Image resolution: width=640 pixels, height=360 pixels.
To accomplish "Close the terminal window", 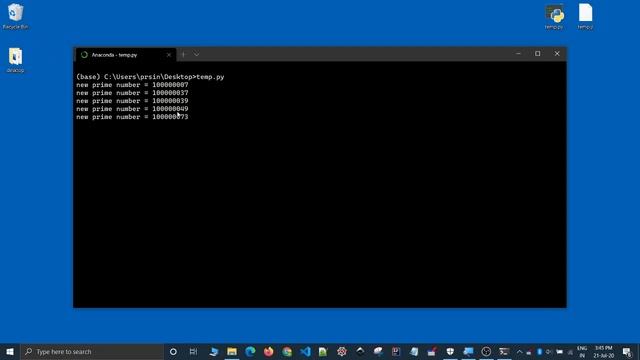I will pos(557,53).
